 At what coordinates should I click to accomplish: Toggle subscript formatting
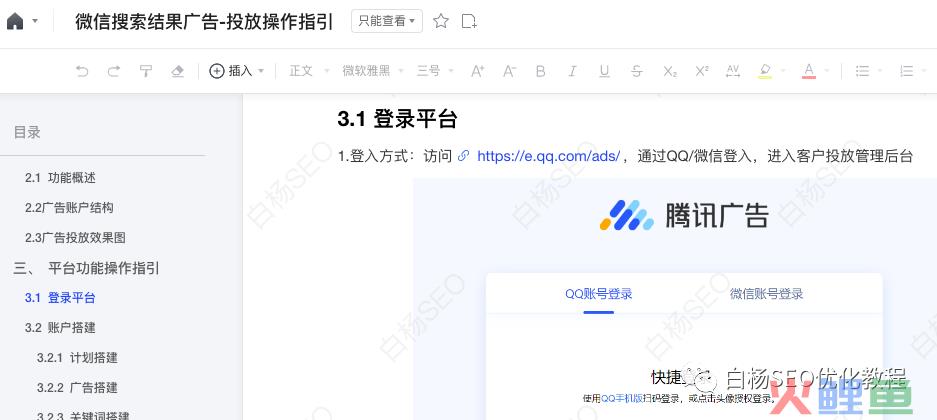click(670, 71)
